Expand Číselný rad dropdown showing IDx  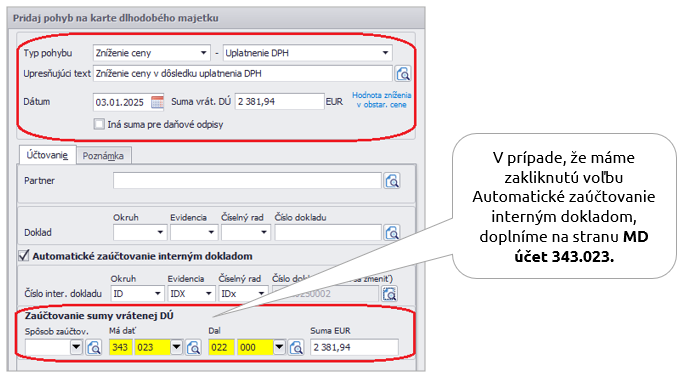coord(261,294)
